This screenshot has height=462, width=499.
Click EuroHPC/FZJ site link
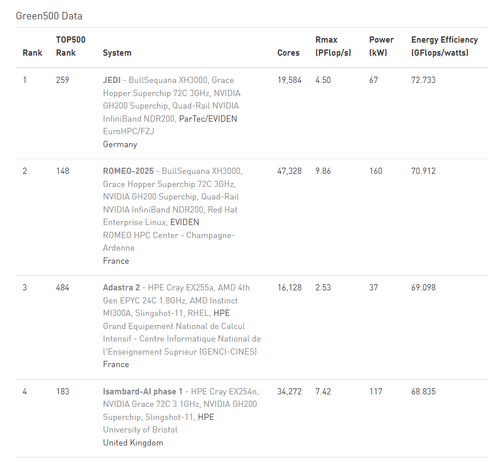(128, 131)
